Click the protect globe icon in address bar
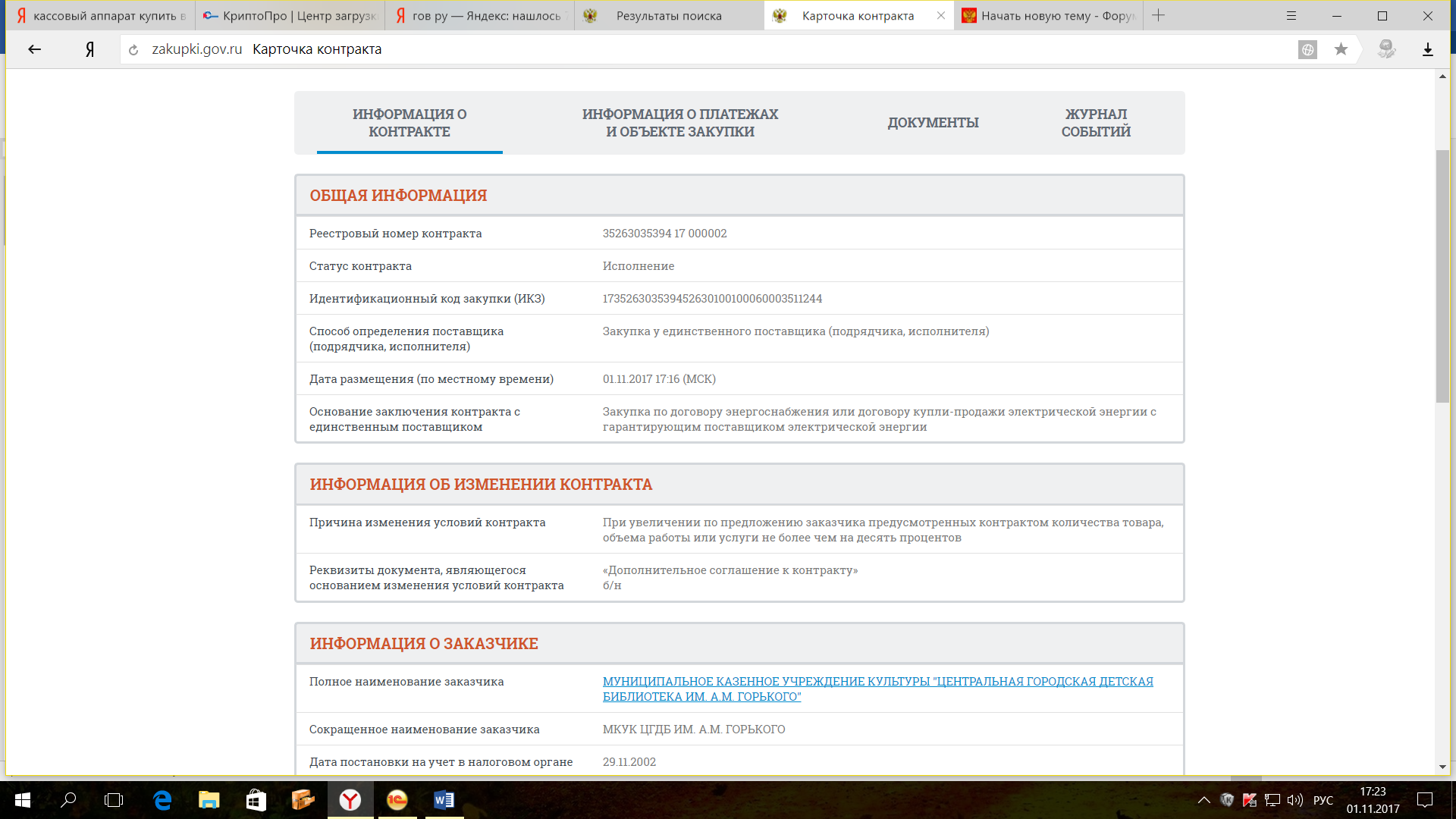This screenshot has width=1456, height=819. [1307, 50]
